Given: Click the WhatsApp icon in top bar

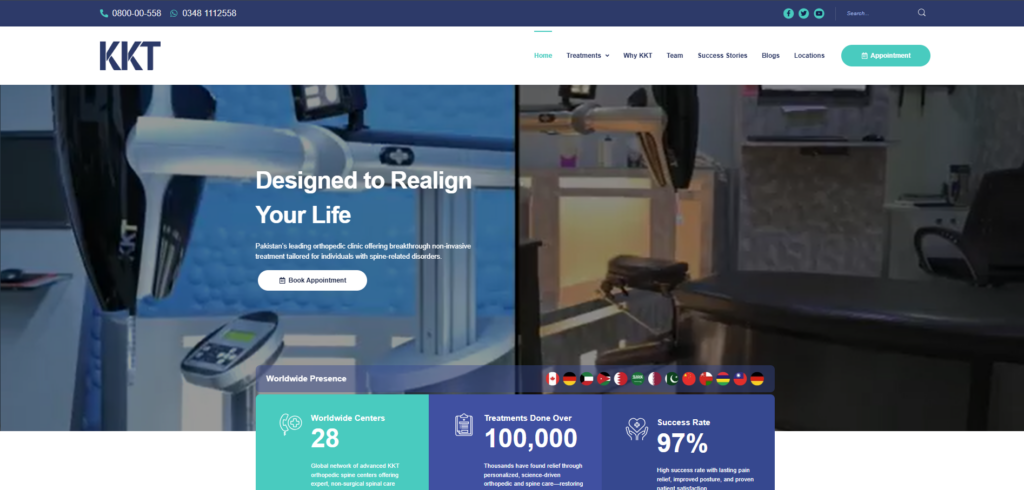Looking at the screenshot, I should pyautogui.click(x=174, y=13).
